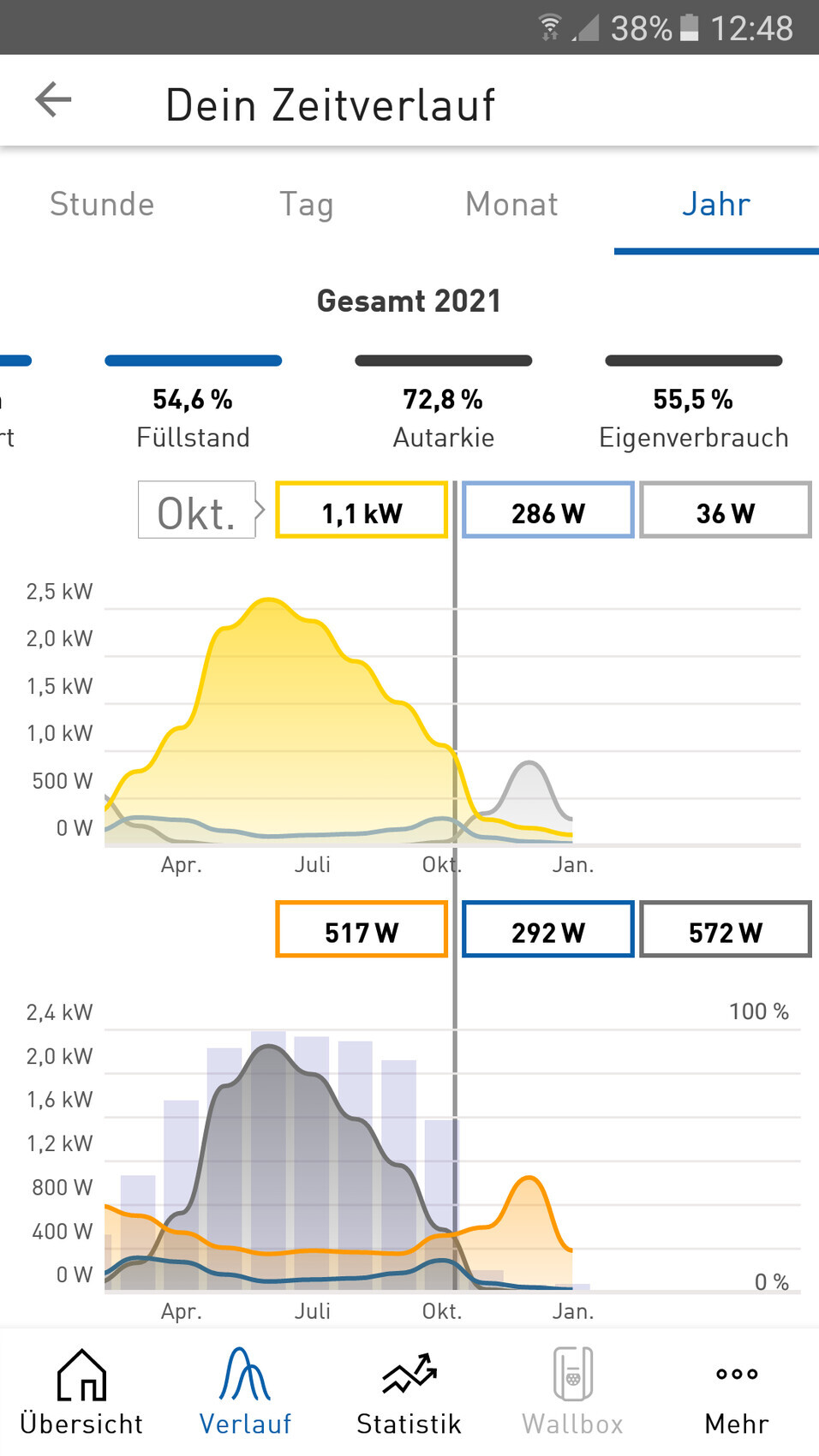Toggle the dark blue 292 W series
Screen dimensions: 819x1456
tap(548, 929)
